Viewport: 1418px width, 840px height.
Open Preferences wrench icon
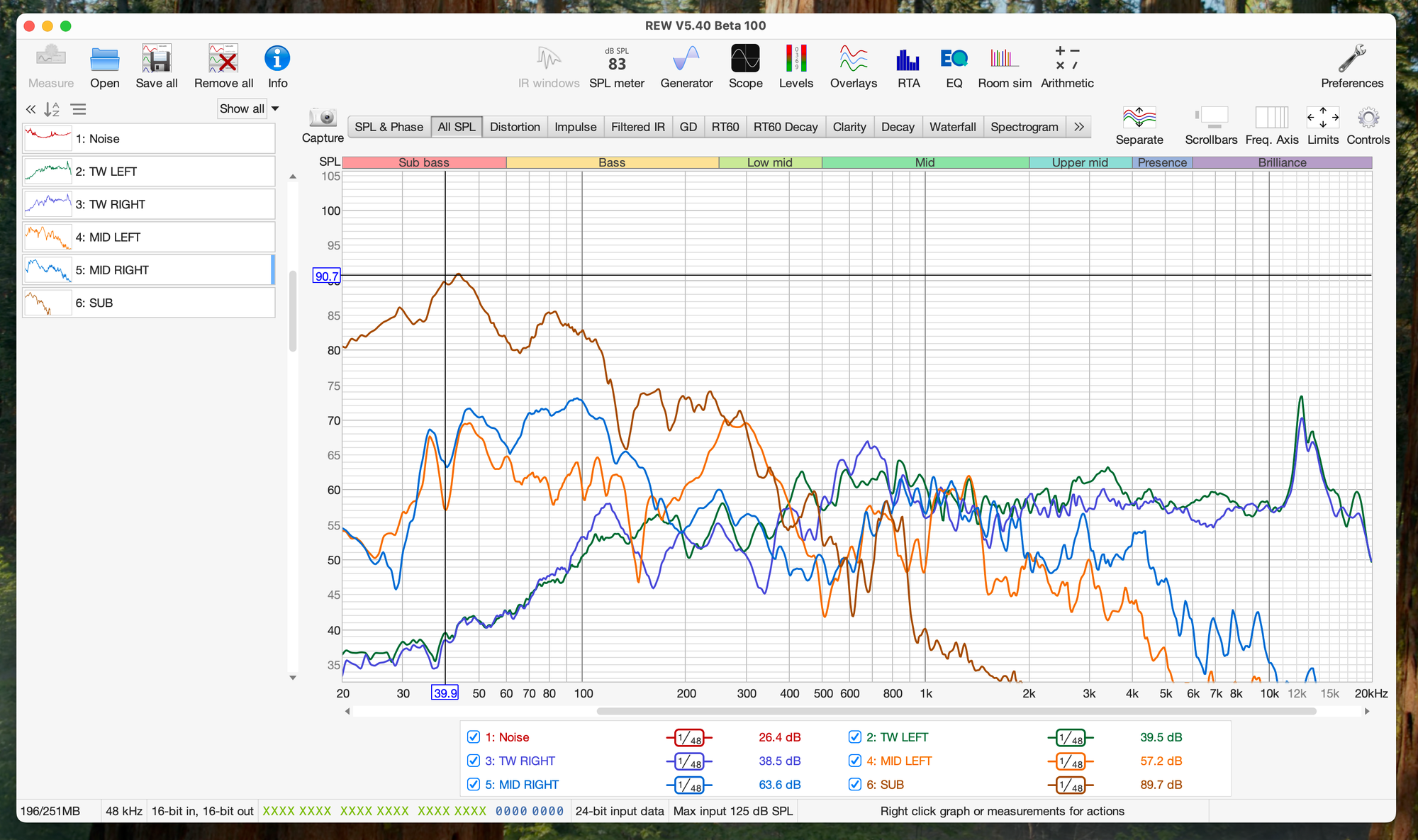pos(1351,60)
